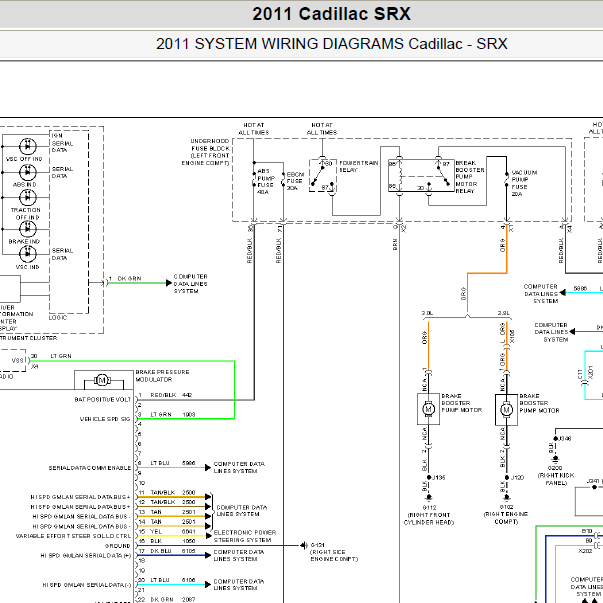Click the TRACTION OFF IND lamp symbol
Screen dimensions: 603x603
click(28, 198)
